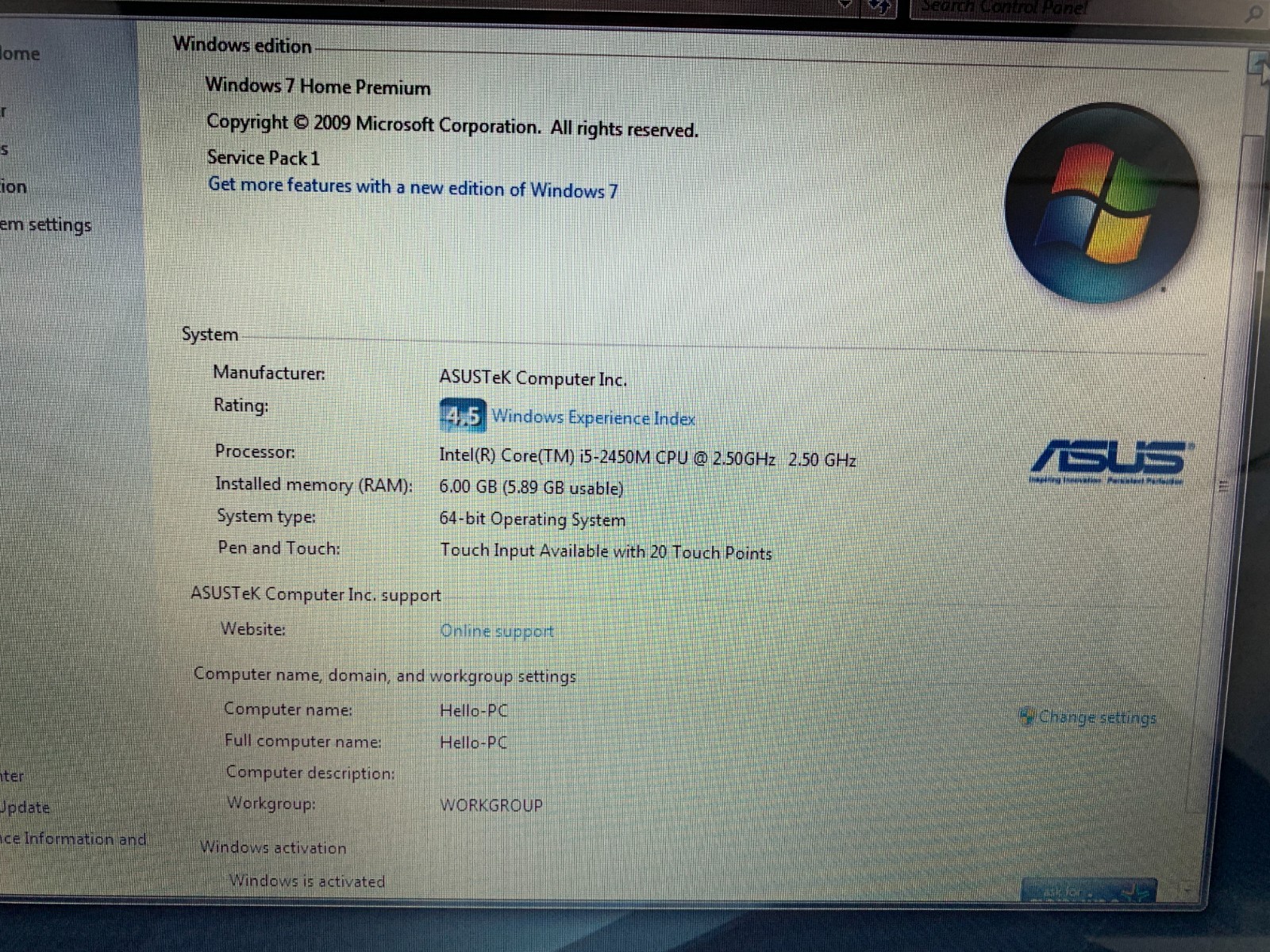This screenshot has height=952, width=1270.
Task: Select 'Touch Input Available with 20 Touch Points'
Action: [x=606, y=551]
